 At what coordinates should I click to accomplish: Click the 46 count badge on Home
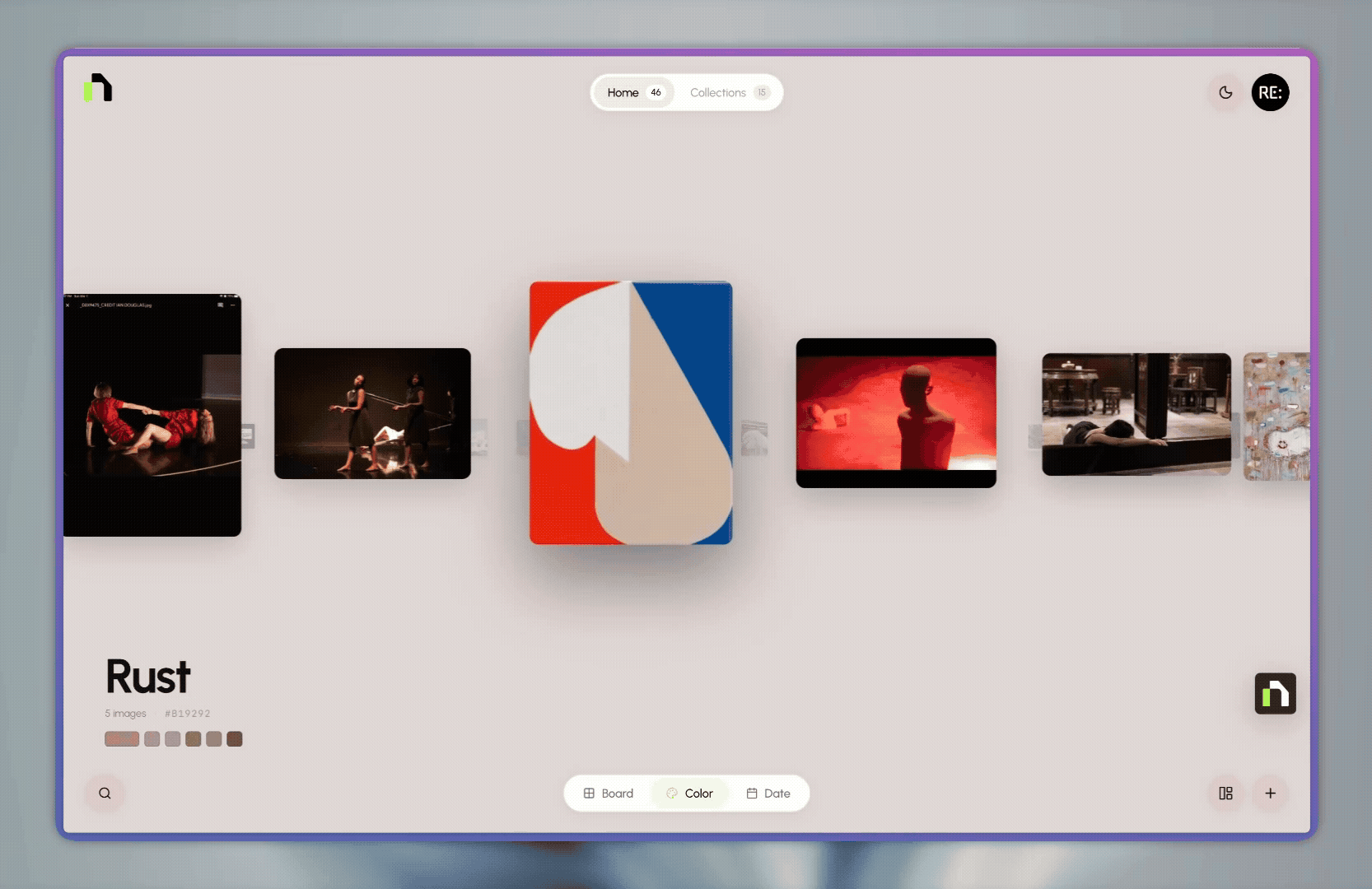click(656, 92)
